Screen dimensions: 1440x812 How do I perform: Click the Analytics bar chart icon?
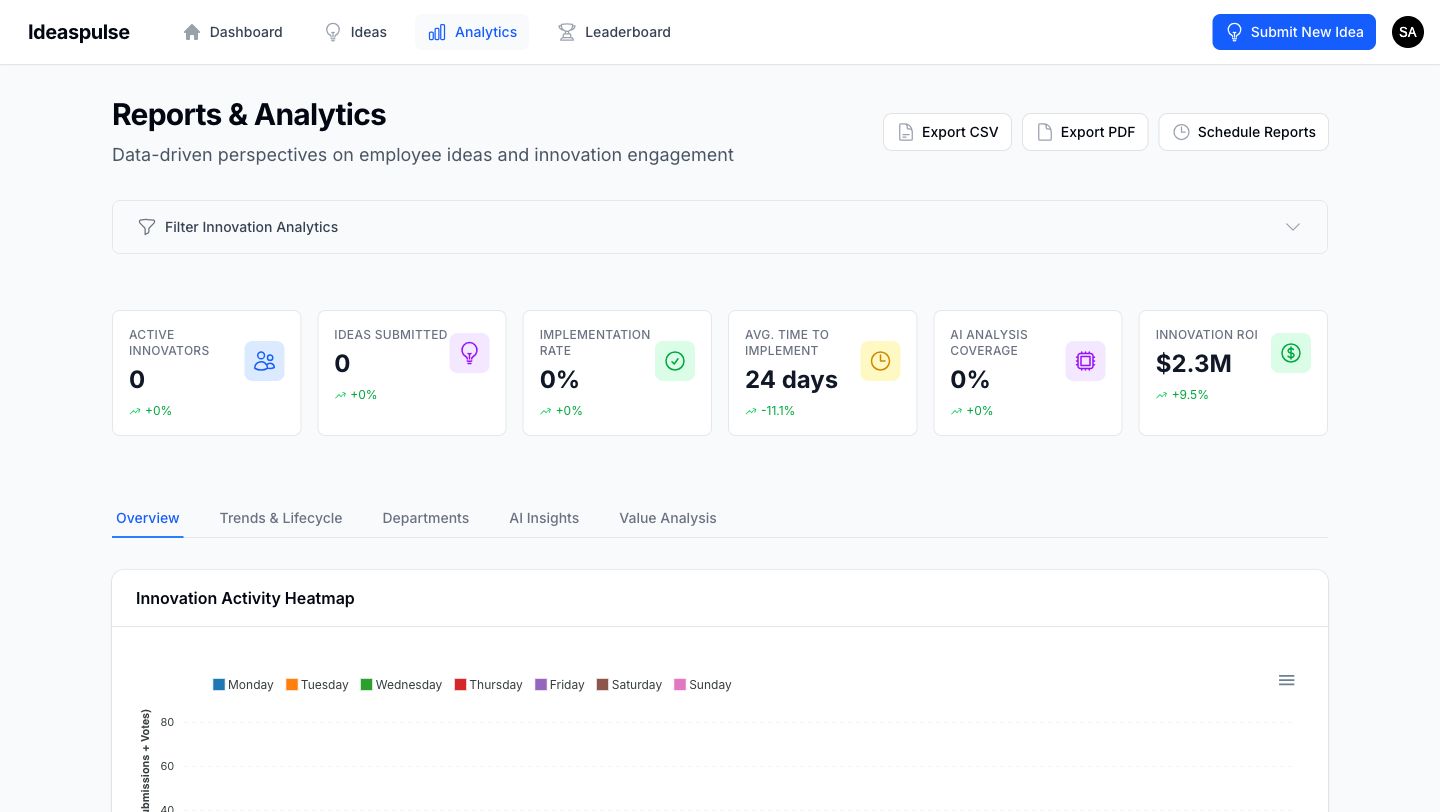(437, 32)
